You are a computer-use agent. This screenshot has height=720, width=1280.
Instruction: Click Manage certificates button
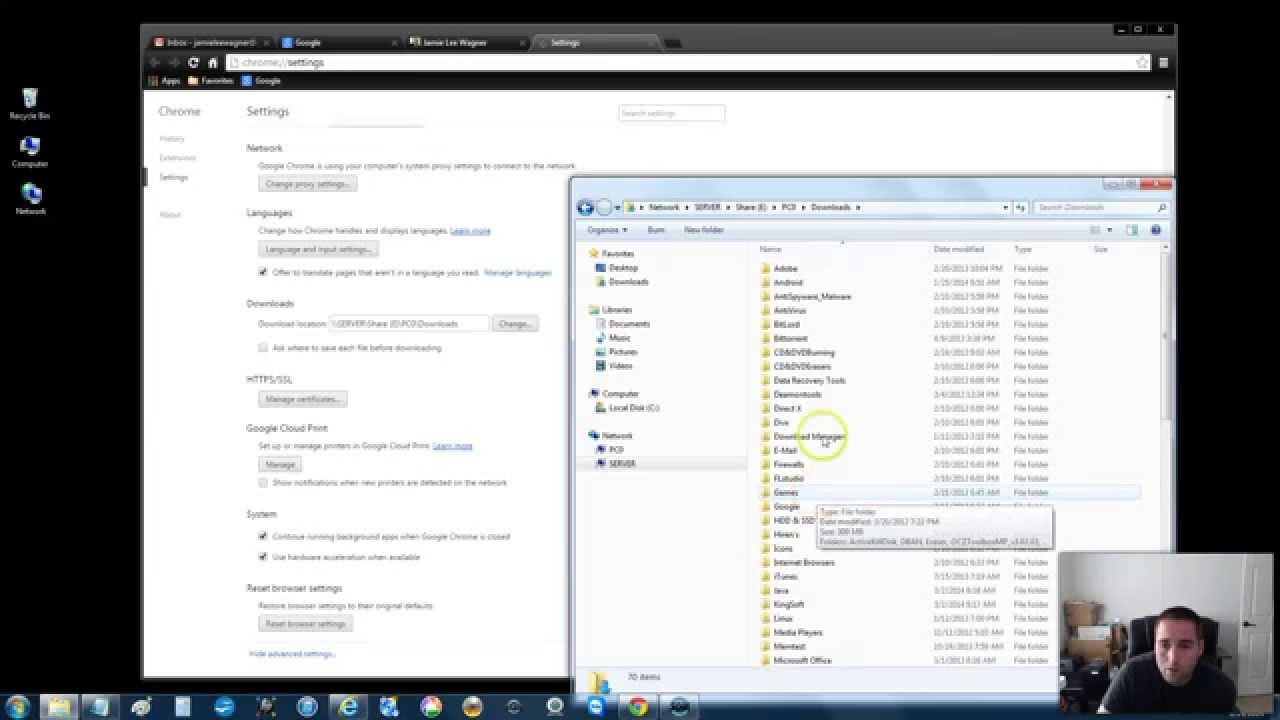[x=302, y=399]
